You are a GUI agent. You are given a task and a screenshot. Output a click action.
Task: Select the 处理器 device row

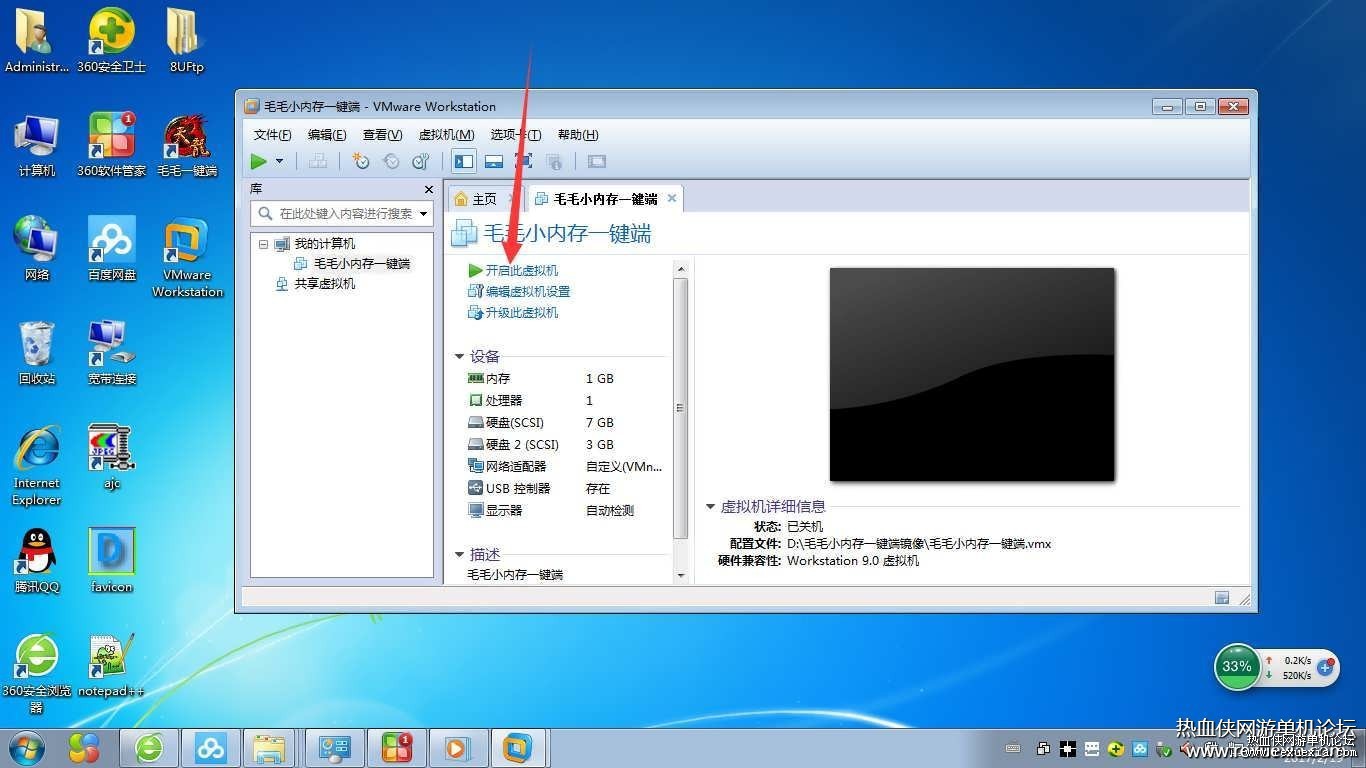pos(565,401)
